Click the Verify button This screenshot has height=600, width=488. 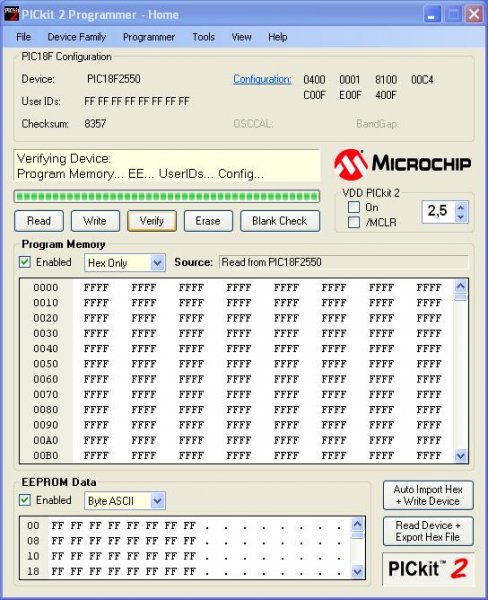pos(152,221)
